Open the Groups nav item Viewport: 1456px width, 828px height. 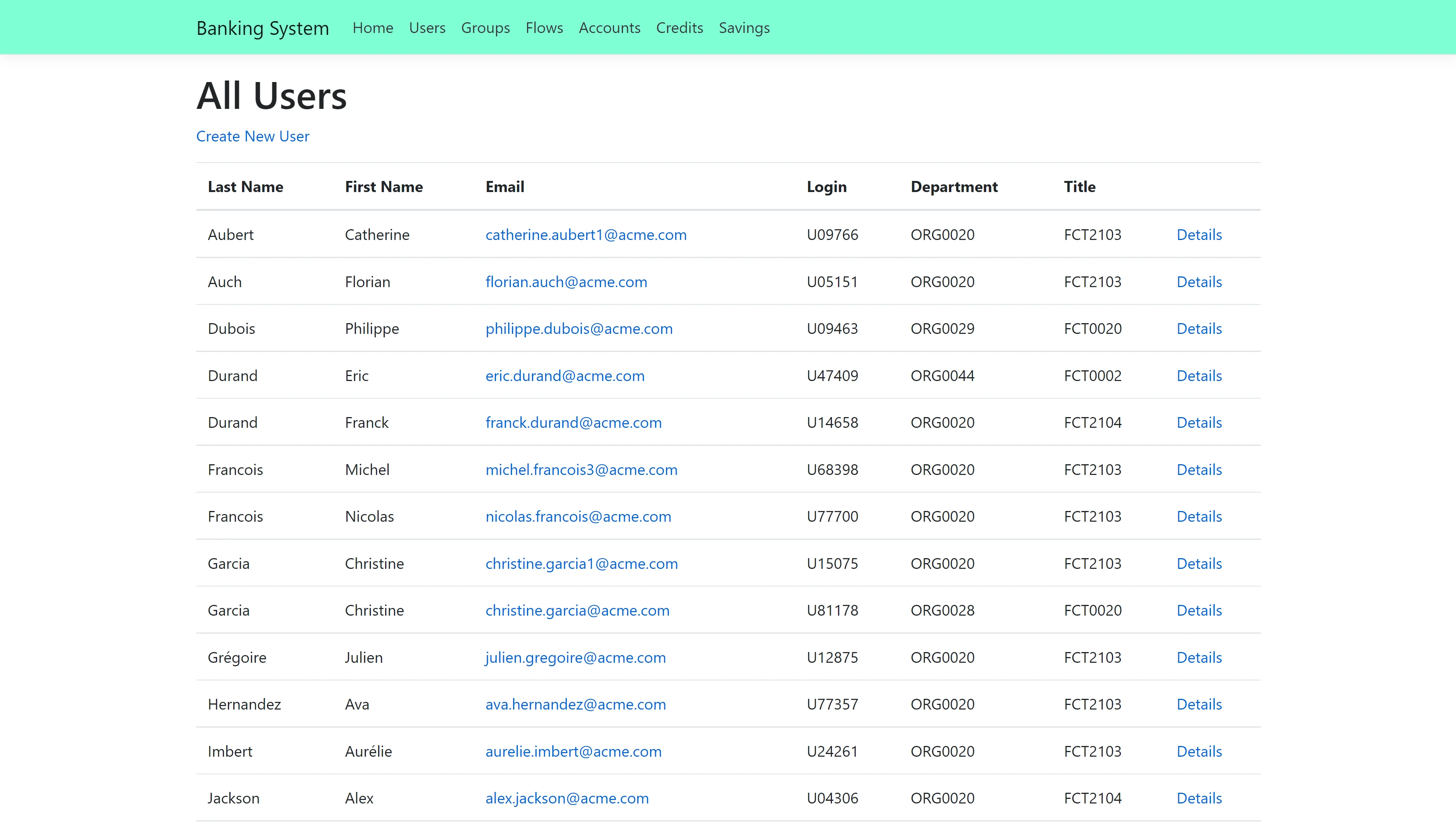(485, 28)
